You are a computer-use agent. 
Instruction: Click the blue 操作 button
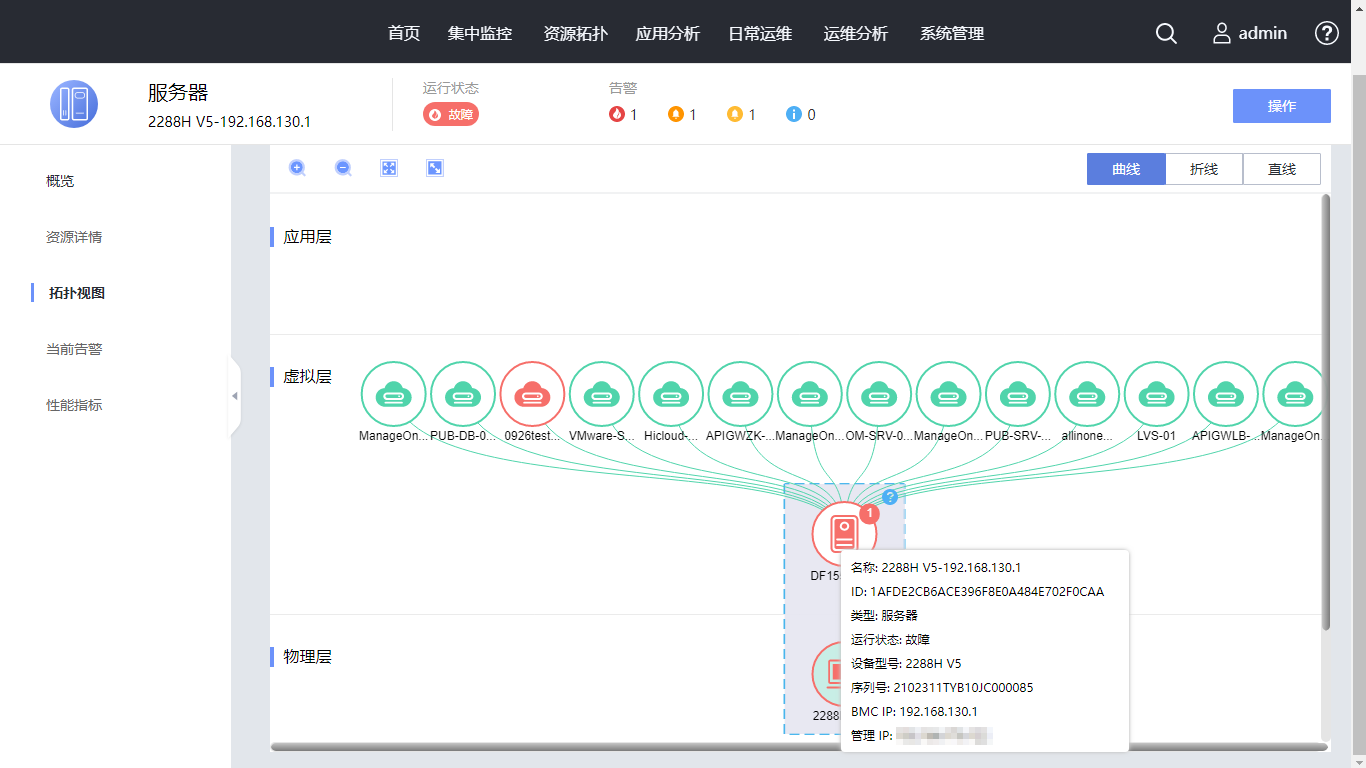pyautogui.click(x=1281, y=106)
